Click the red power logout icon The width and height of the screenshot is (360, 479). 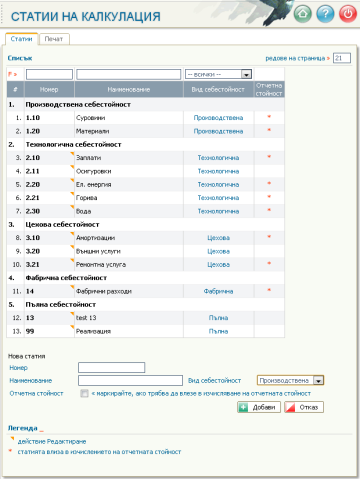coord(348,14)
